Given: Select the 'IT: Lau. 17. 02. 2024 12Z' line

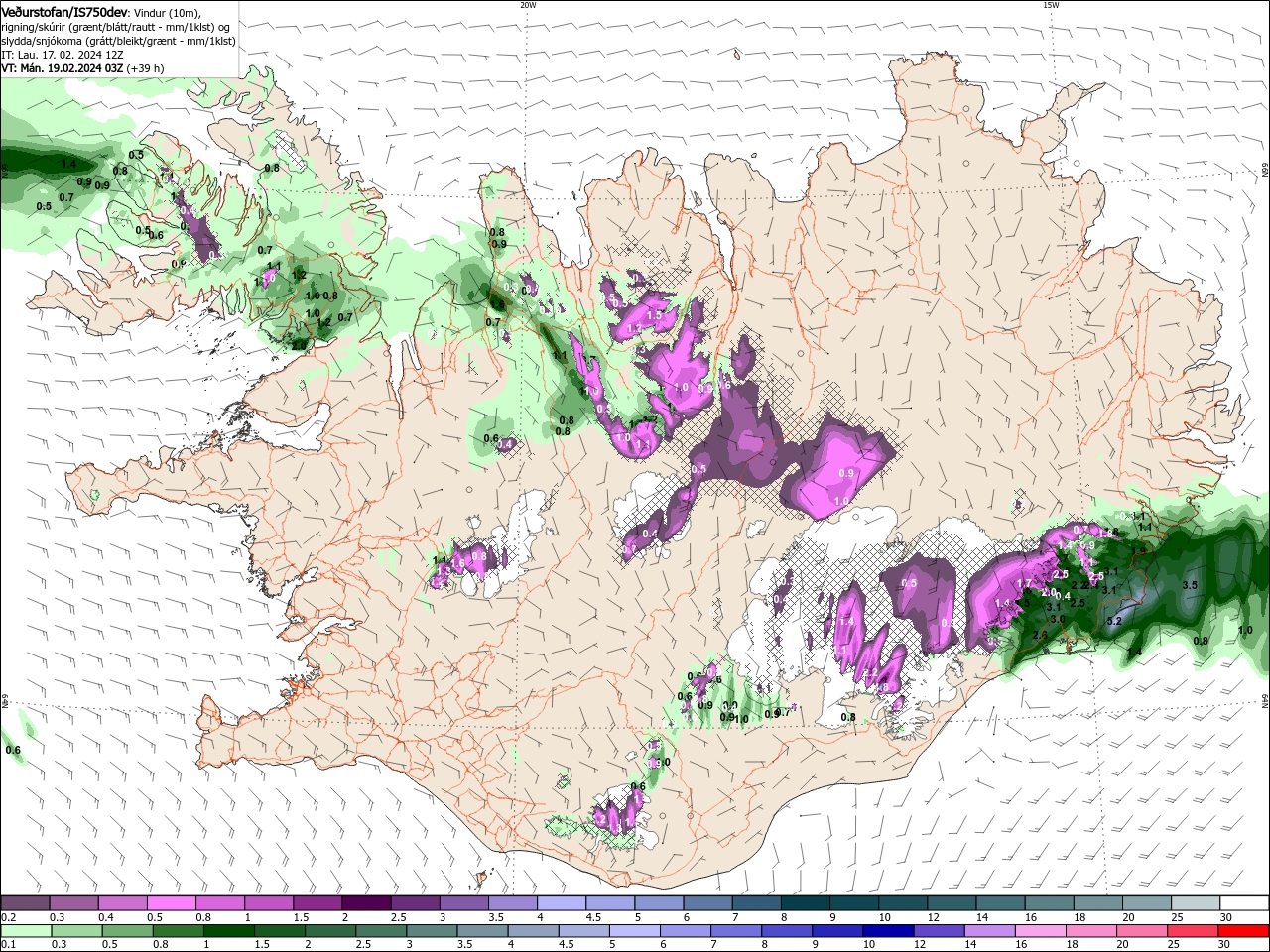Looking at the screenshot, I should point(63,55).
